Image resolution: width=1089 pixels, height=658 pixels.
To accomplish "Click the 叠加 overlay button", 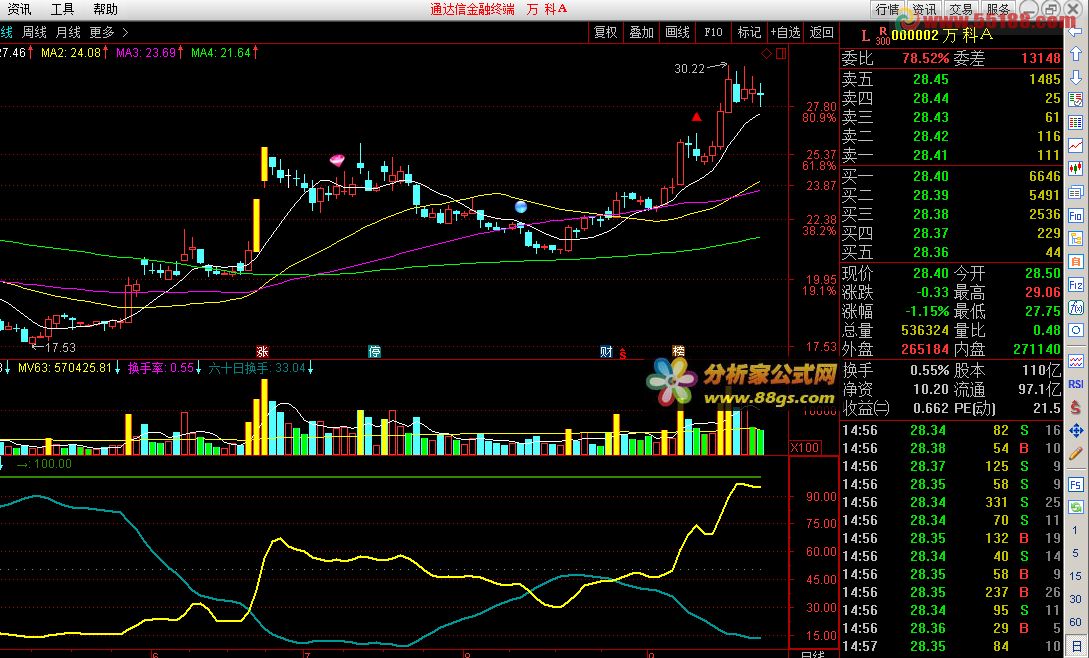I will point(641,32).
